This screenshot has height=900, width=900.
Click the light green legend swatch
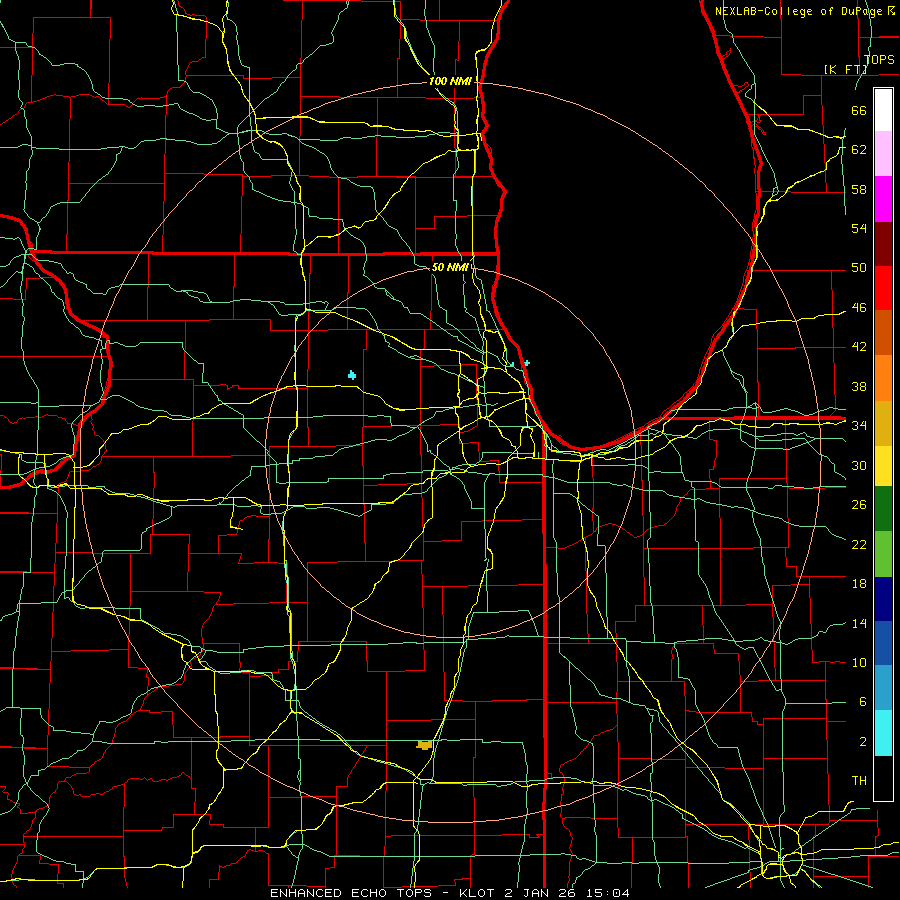click(883, 554)
